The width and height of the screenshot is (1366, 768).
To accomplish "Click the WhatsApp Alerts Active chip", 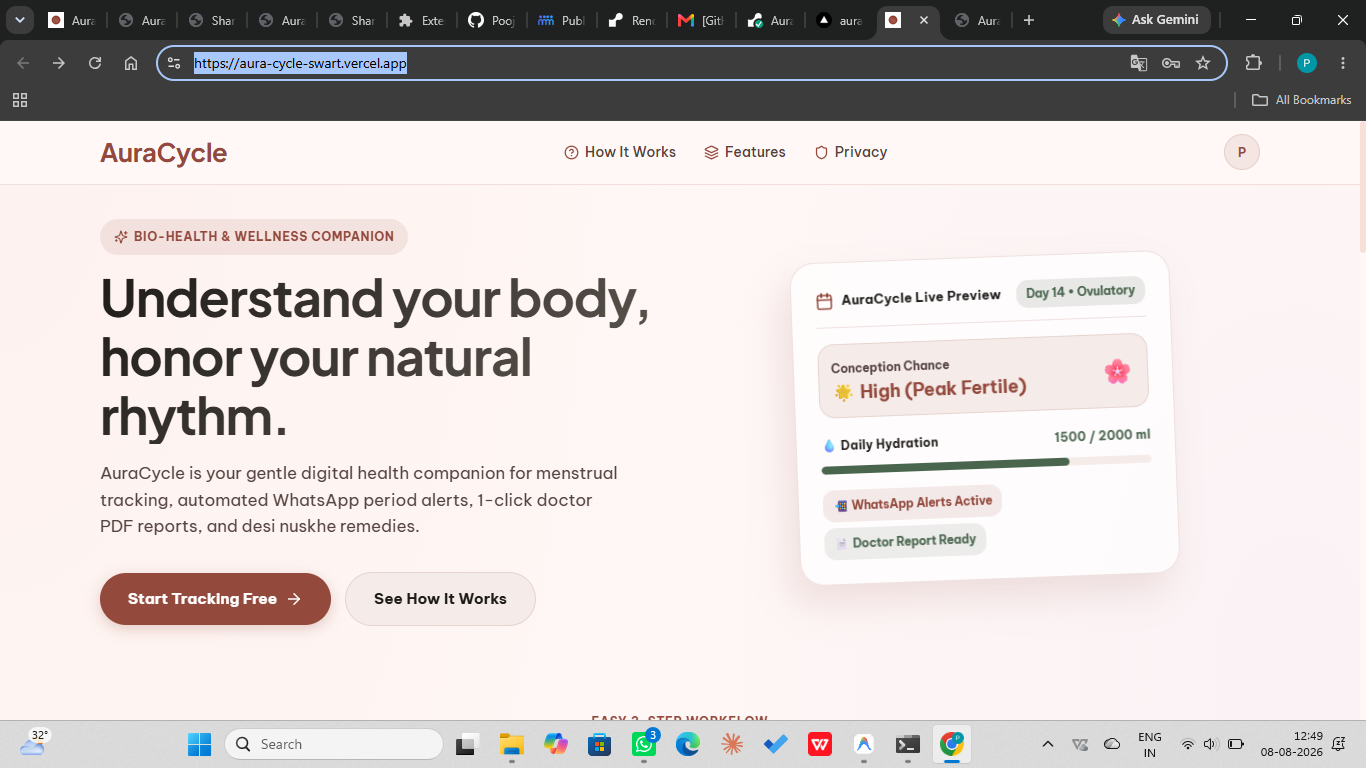I will coord(912,503).
